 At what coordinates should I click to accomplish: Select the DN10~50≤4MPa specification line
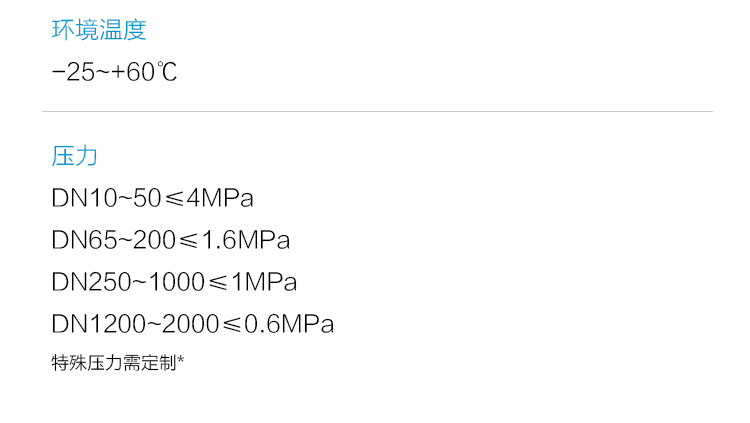coord(152,198)
